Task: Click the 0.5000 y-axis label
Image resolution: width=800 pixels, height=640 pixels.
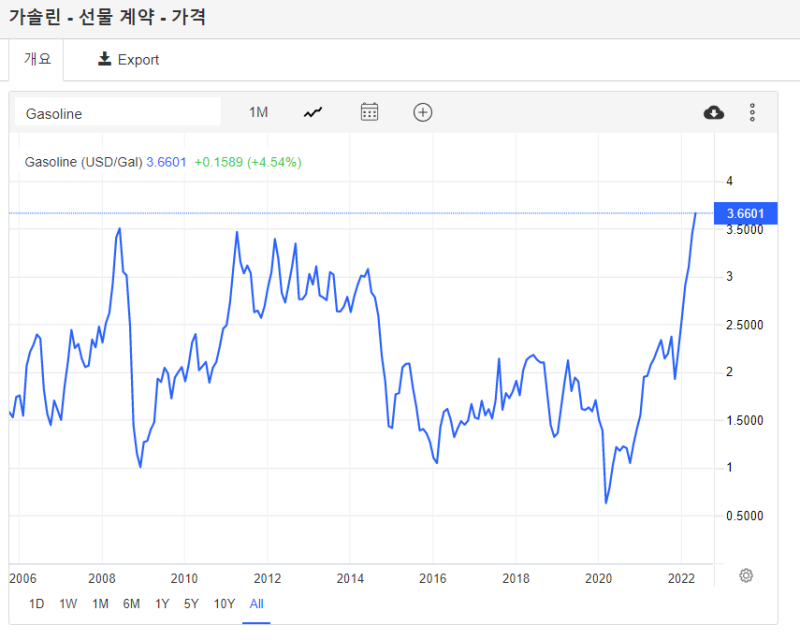Action: [x=744, y=516]
